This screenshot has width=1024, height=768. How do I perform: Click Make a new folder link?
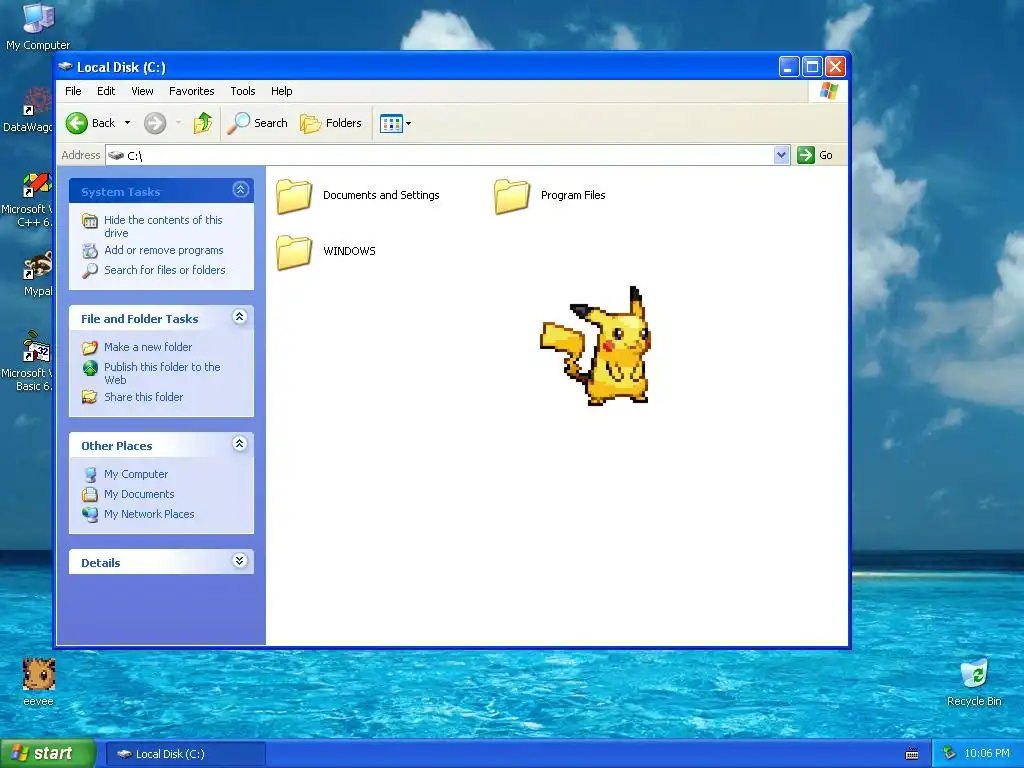pos(148,347)
